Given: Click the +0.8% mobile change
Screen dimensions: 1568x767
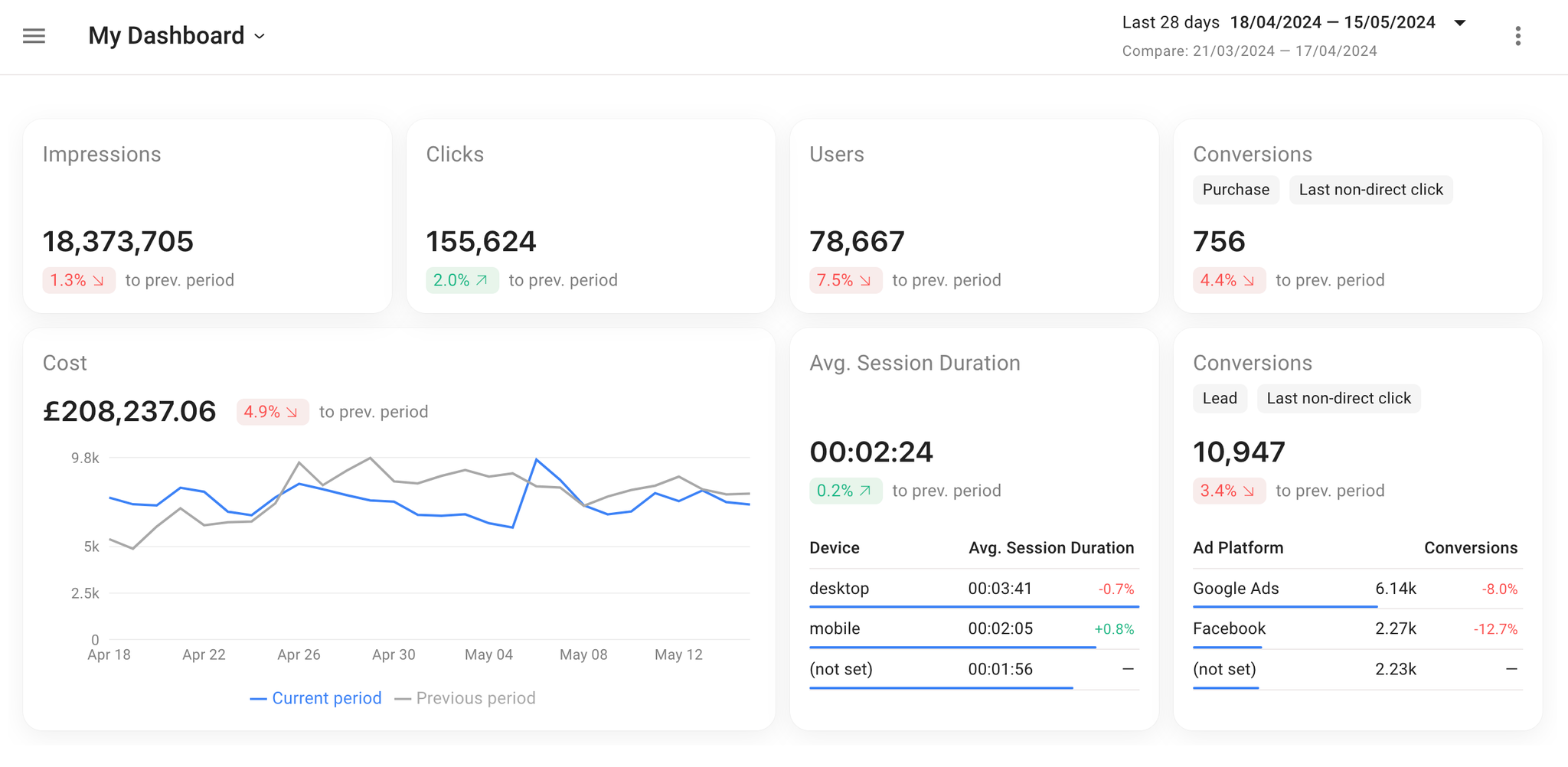Looking at the screenshot, I should [1114, 629].
